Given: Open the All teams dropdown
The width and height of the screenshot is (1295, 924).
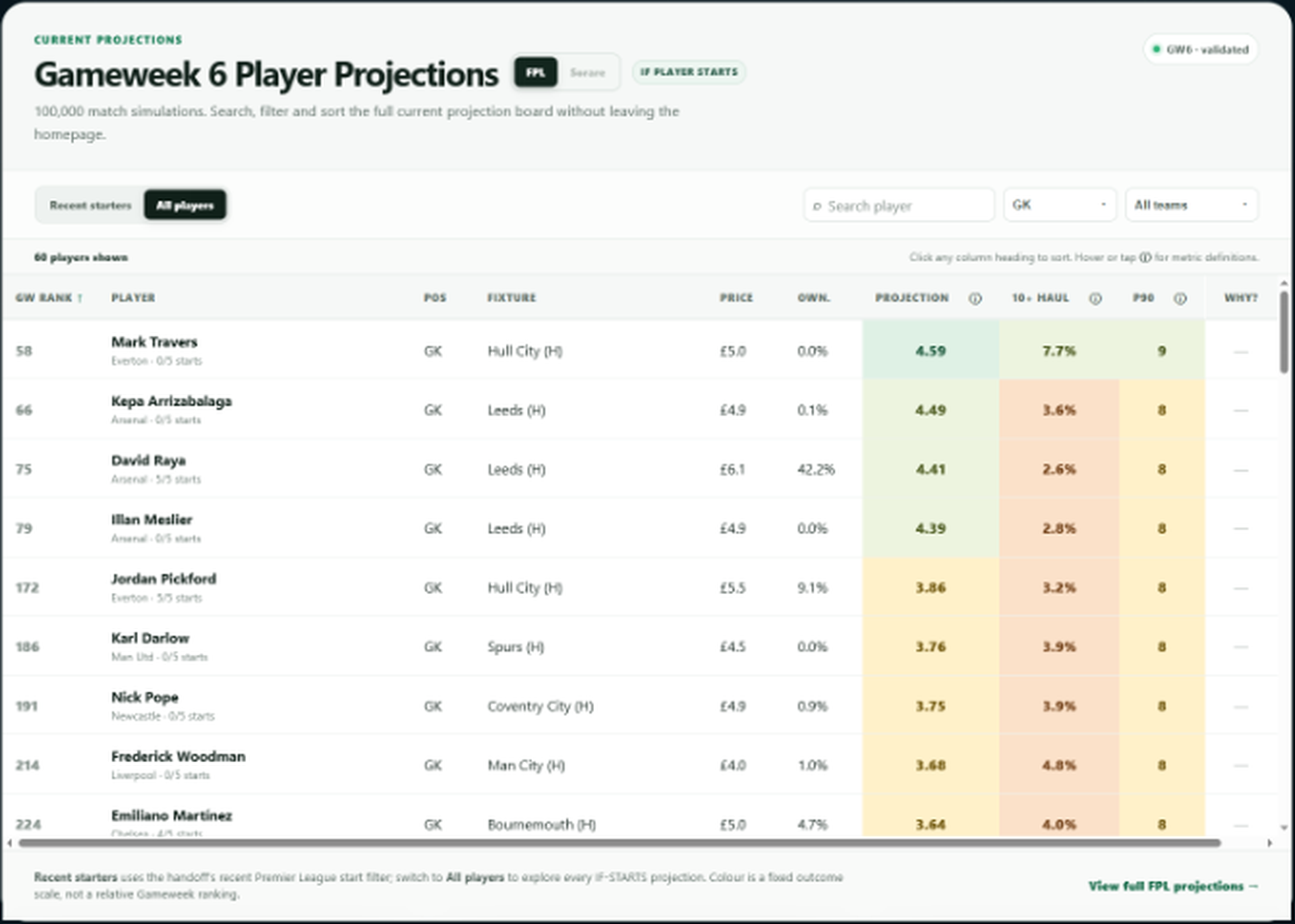Looking at the screenshot, I should 1191,205.
